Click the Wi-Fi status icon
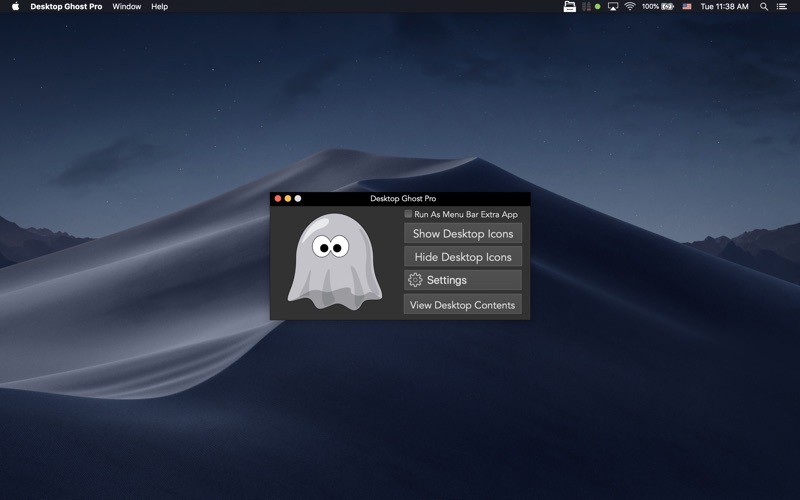800x500 pixels. [x=630, y=7]
